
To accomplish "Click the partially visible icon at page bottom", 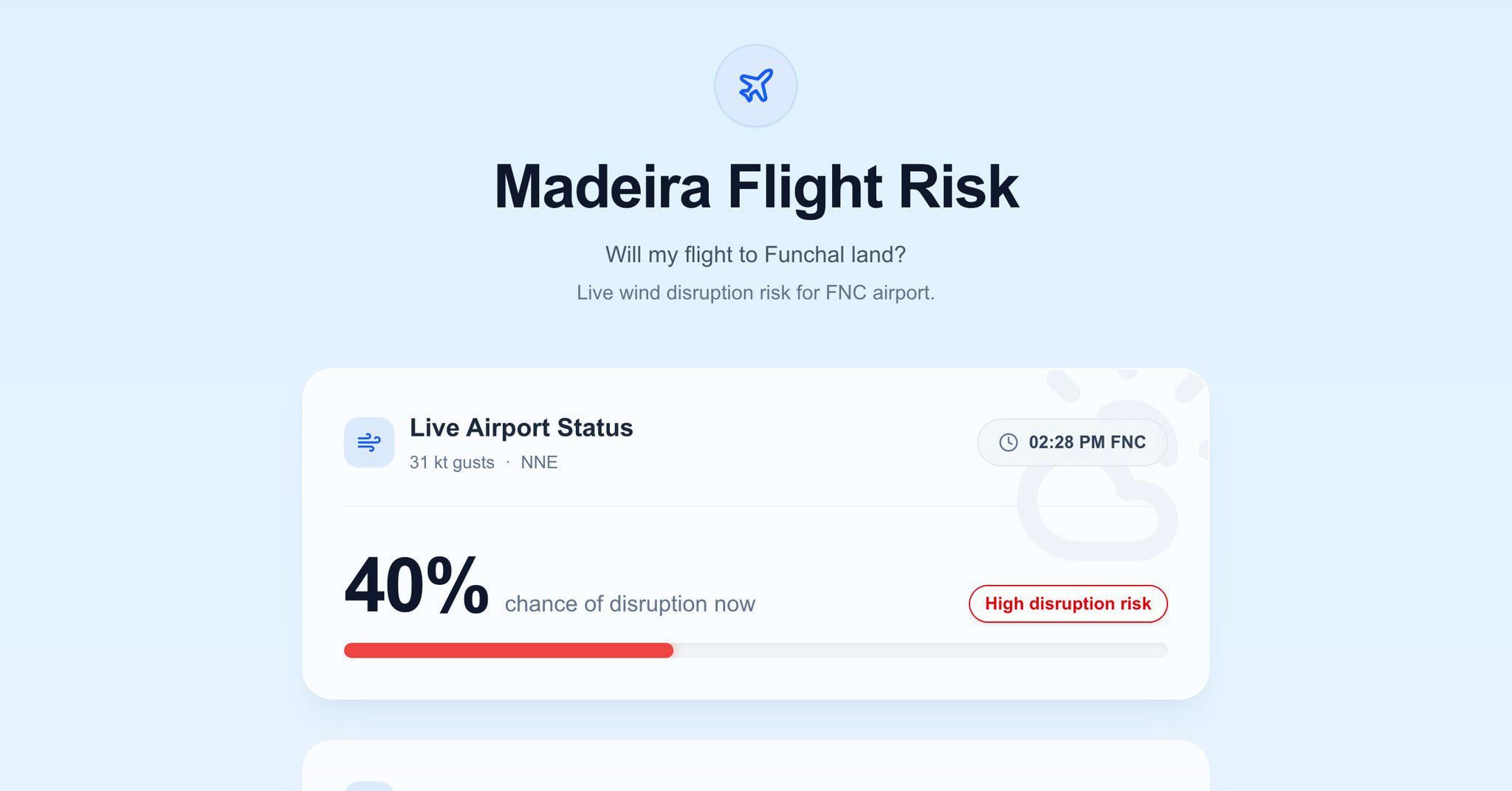I will click(368, 786).
